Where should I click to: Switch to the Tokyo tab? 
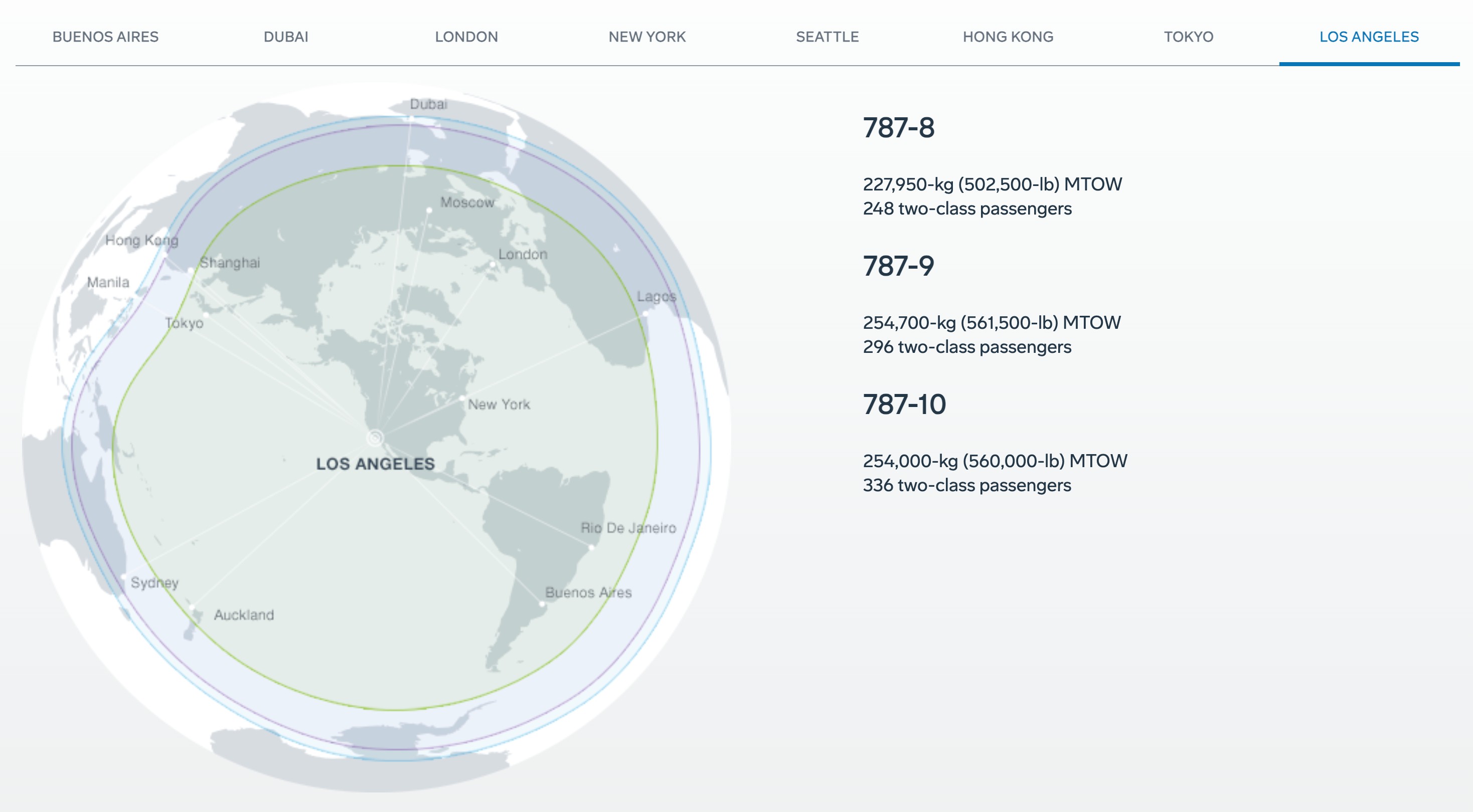click(1188, 37)
